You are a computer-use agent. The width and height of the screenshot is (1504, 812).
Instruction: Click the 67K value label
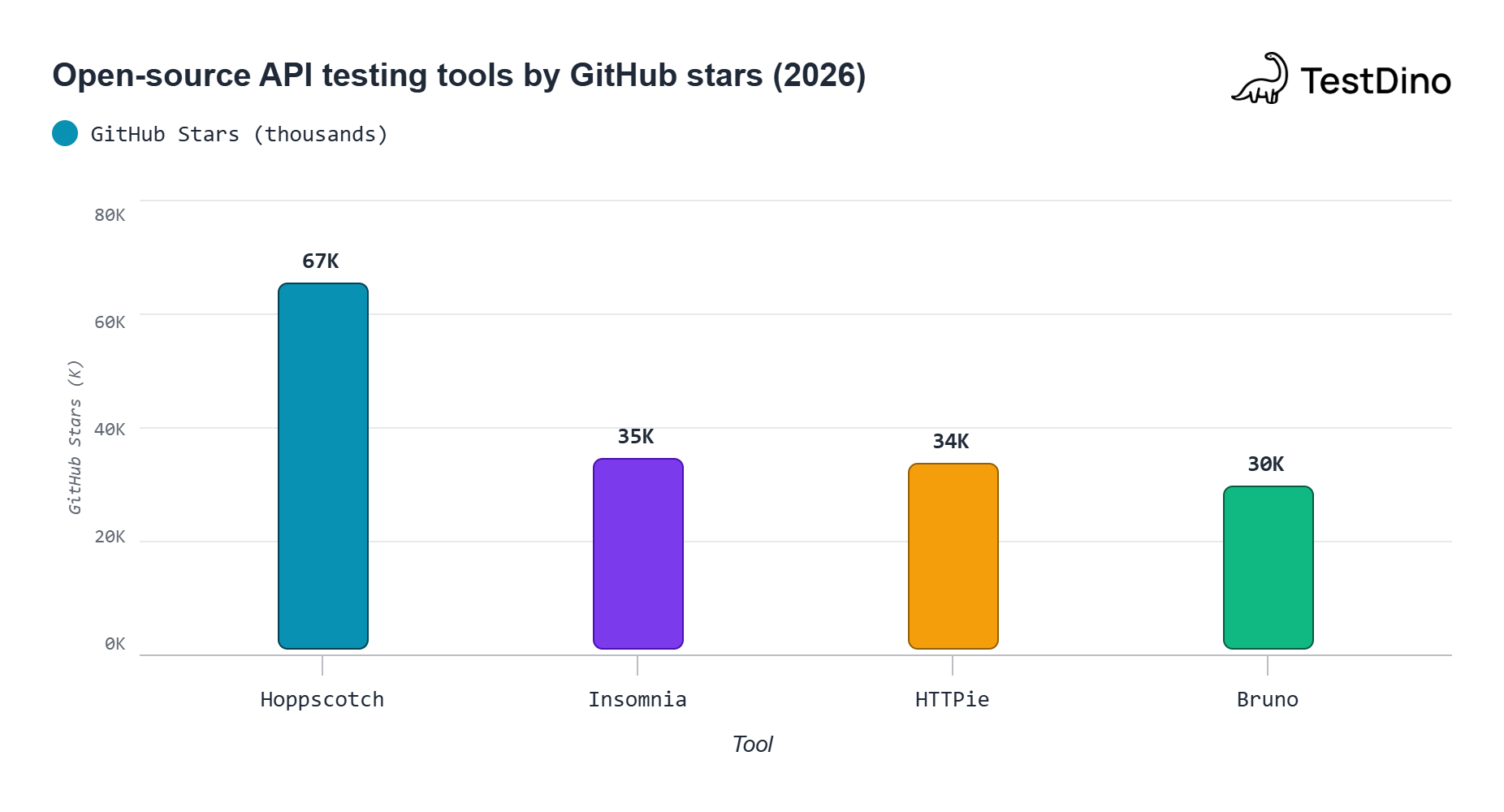[x=321, y=261]
